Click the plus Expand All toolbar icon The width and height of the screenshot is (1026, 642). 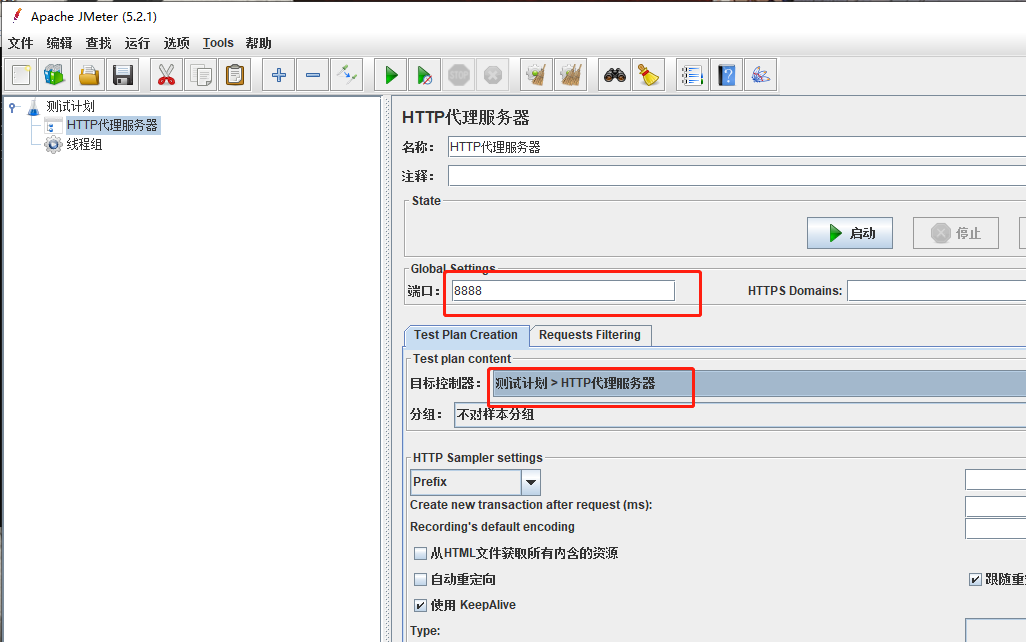click(279, 75)
